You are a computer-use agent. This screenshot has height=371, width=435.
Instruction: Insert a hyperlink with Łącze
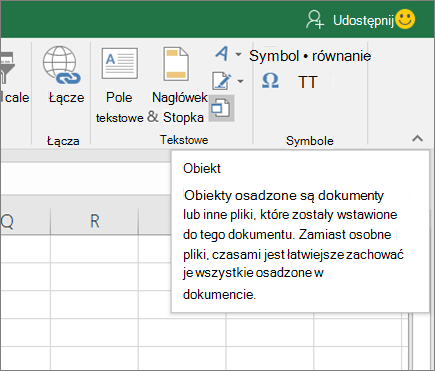click(66, 75)
